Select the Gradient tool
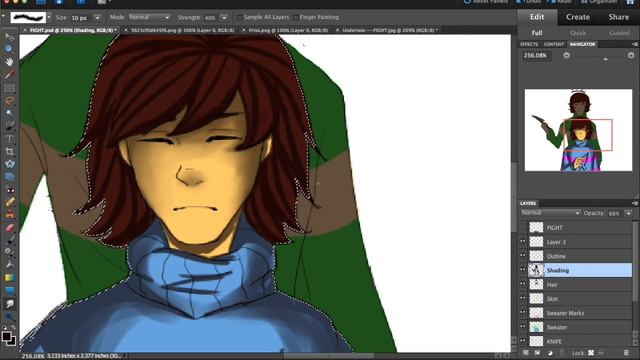This screenshot has width=640, height=360. (9, 278)
